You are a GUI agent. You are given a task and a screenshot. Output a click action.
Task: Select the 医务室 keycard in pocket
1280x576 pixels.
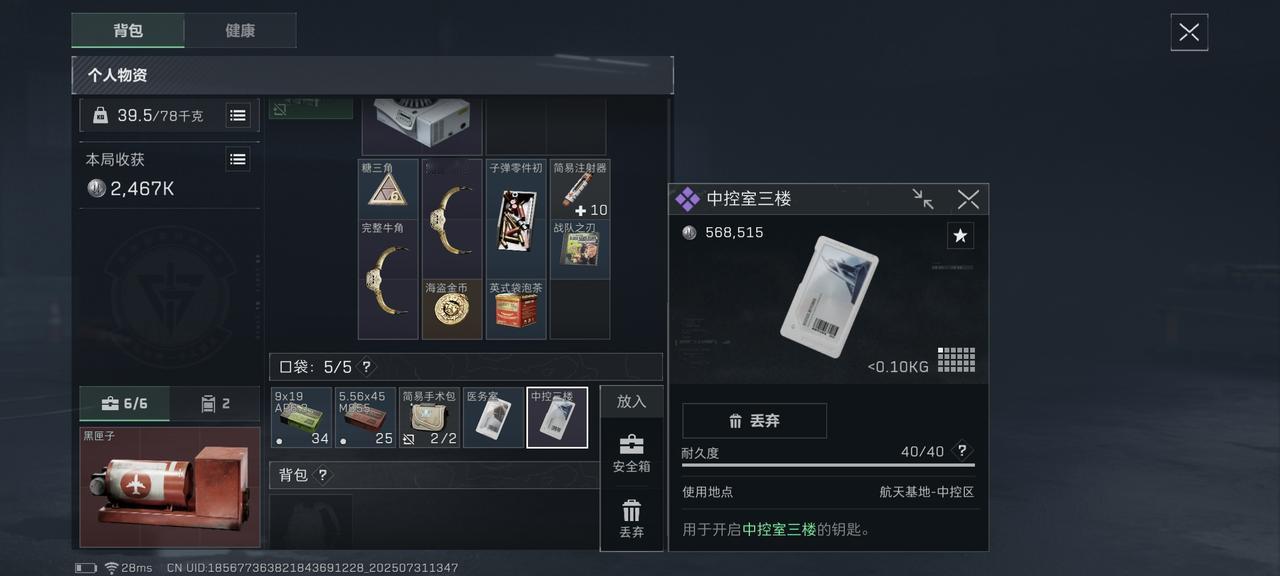(x=493, y=418)
